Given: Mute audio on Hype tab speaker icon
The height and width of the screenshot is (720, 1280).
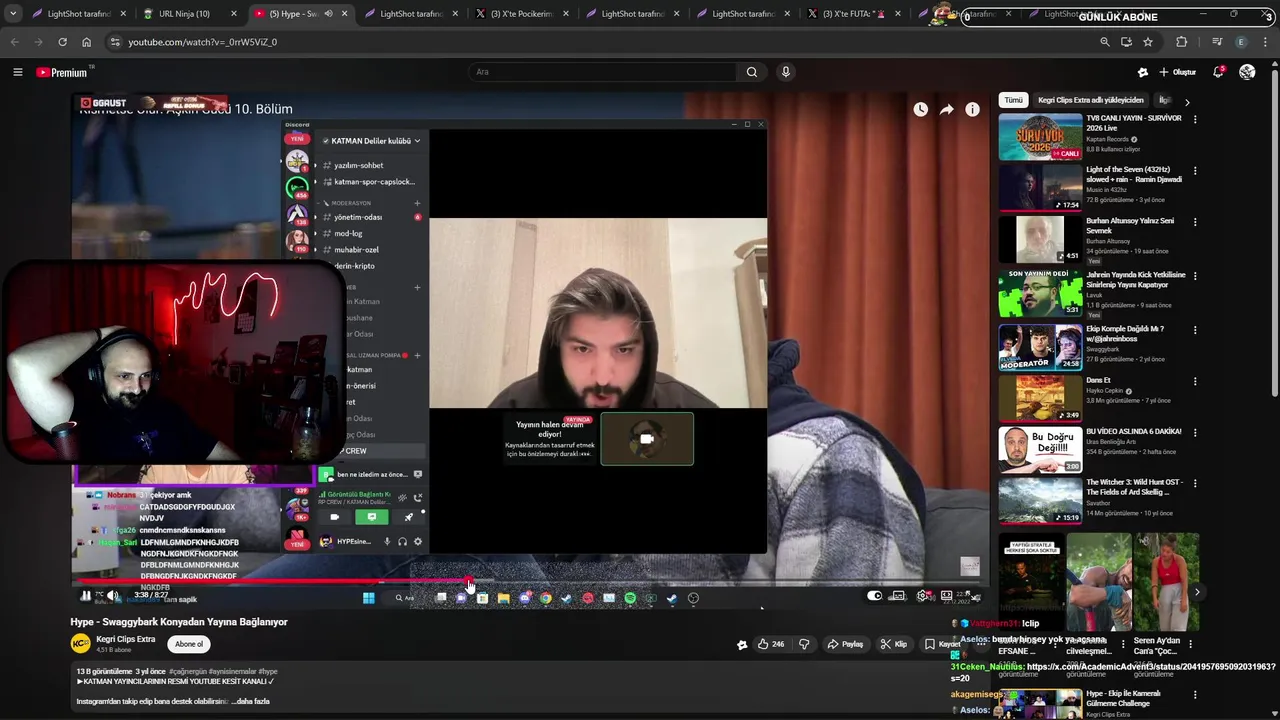Looking at the screenshot, I should coord(328,14).
